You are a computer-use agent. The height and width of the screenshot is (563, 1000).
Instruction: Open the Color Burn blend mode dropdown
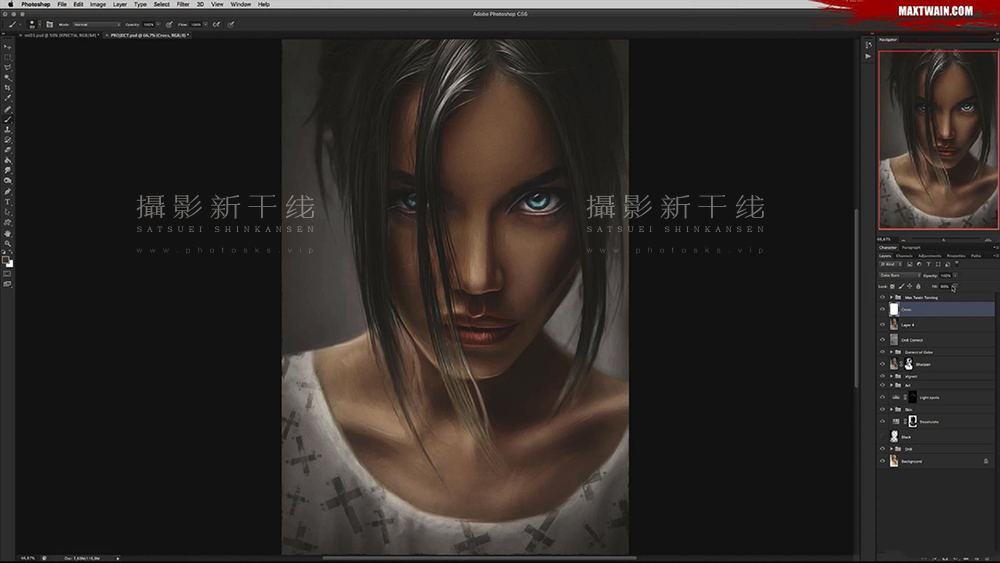click(900, 275)
